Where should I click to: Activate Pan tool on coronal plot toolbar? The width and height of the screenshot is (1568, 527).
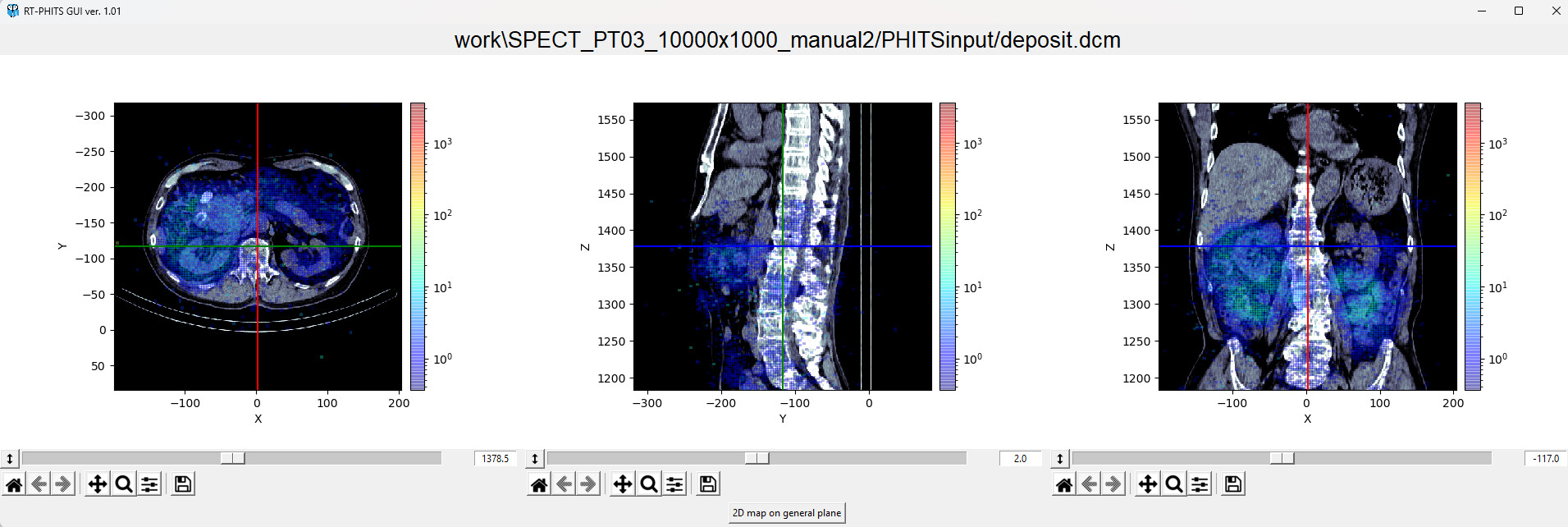click(1148, 484)
